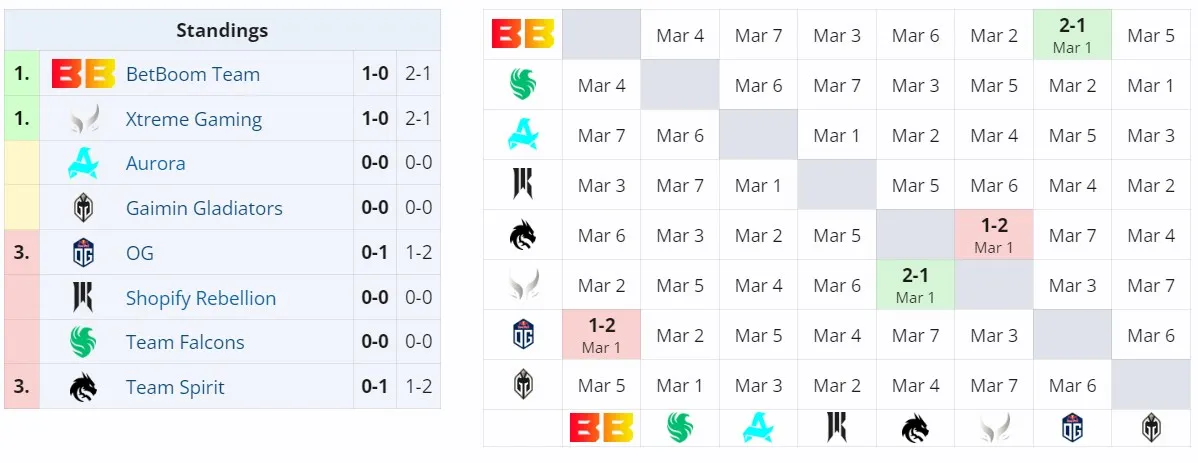Viewport: 1198px width, 463px height.
Task: Click the Xtreme Gaming logo in crosstable left column
Action: 523,285
